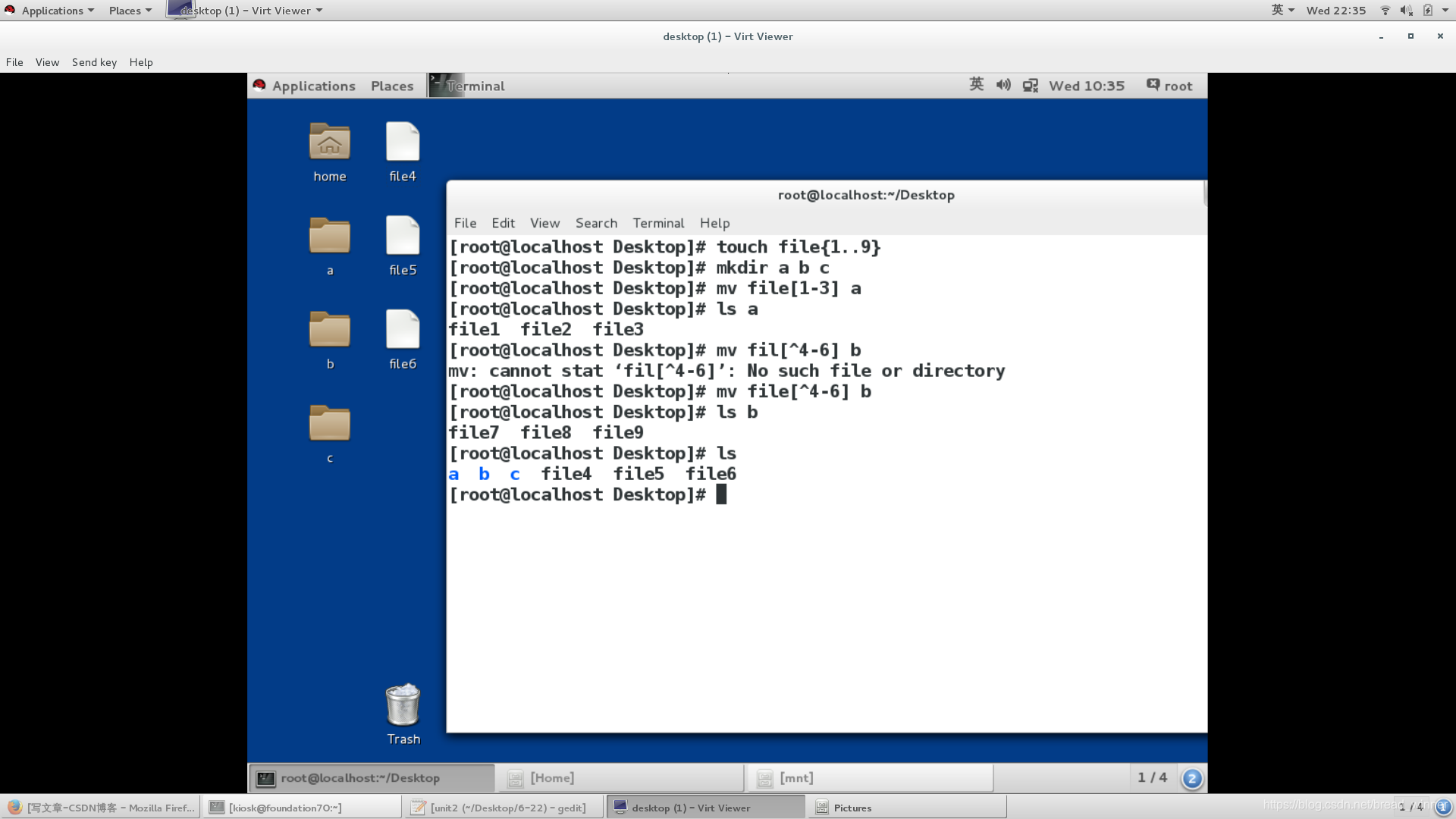This screenshot has width=1456, height=819.
Task: Click terminal window title bar
Action: (x=826, y=195)
